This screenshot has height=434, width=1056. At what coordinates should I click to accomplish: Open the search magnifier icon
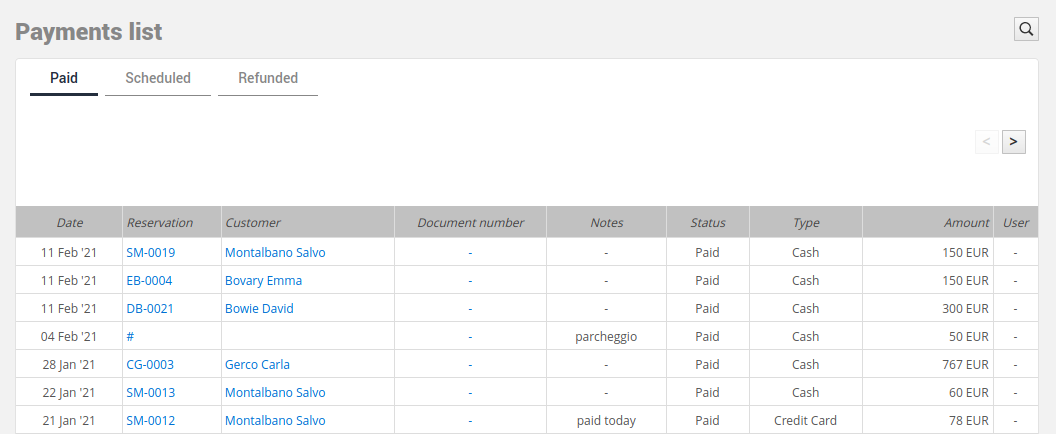coord(1026,29)
